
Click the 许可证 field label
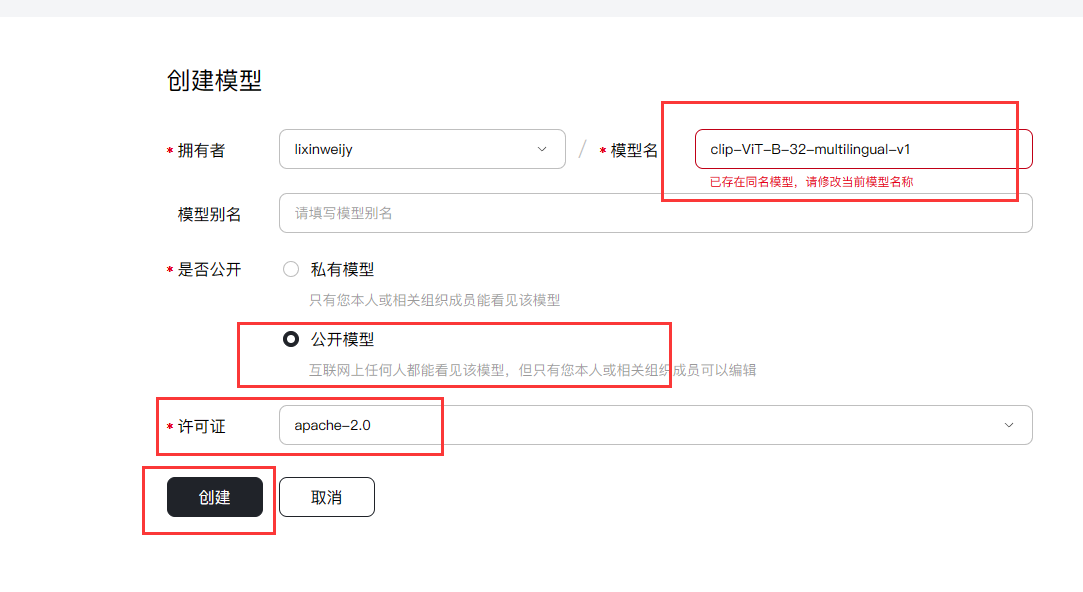pyautogui.click(x=201, y=426)
